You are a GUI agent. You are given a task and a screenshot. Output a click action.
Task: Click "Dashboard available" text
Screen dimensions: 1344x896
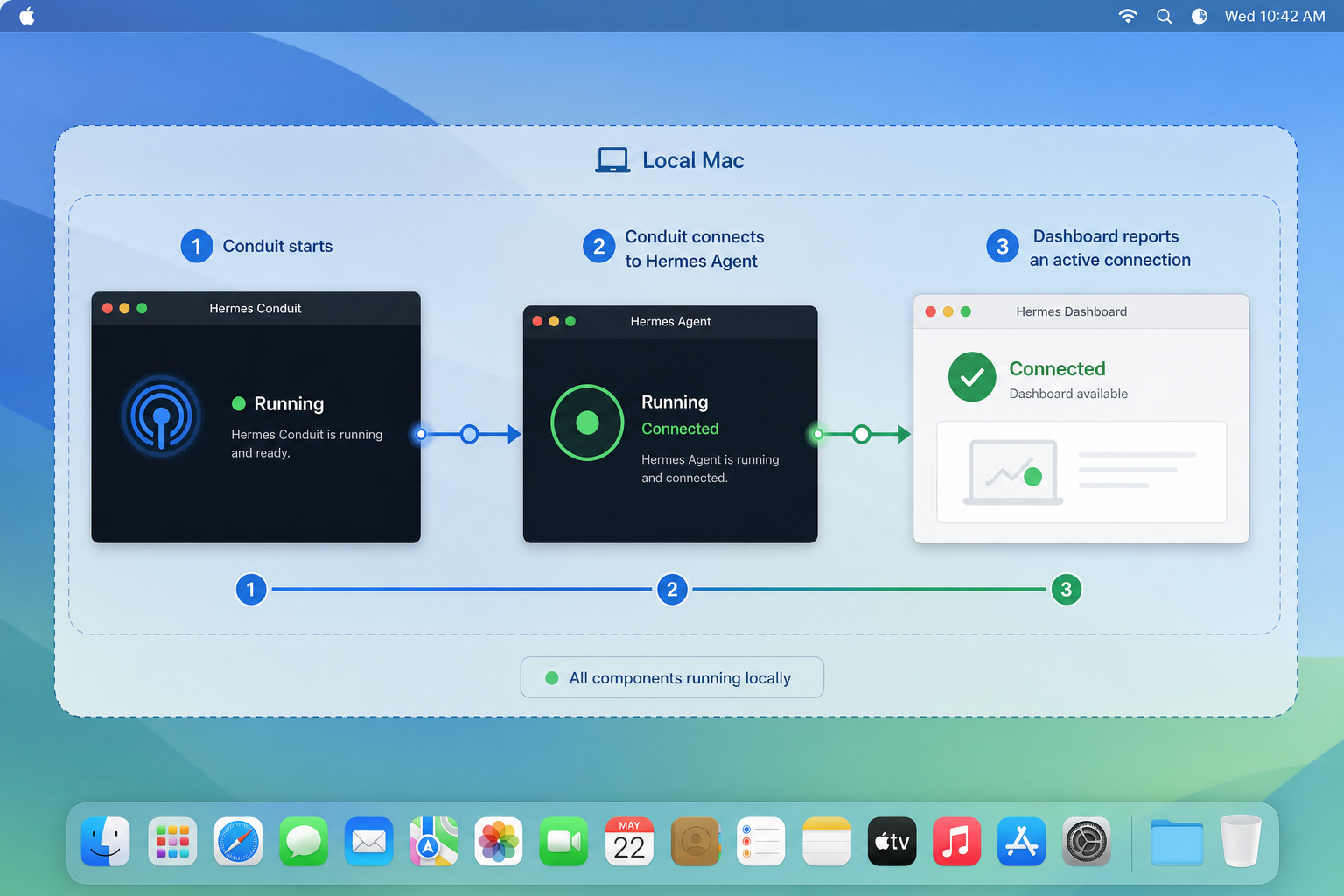point(1068,394)
